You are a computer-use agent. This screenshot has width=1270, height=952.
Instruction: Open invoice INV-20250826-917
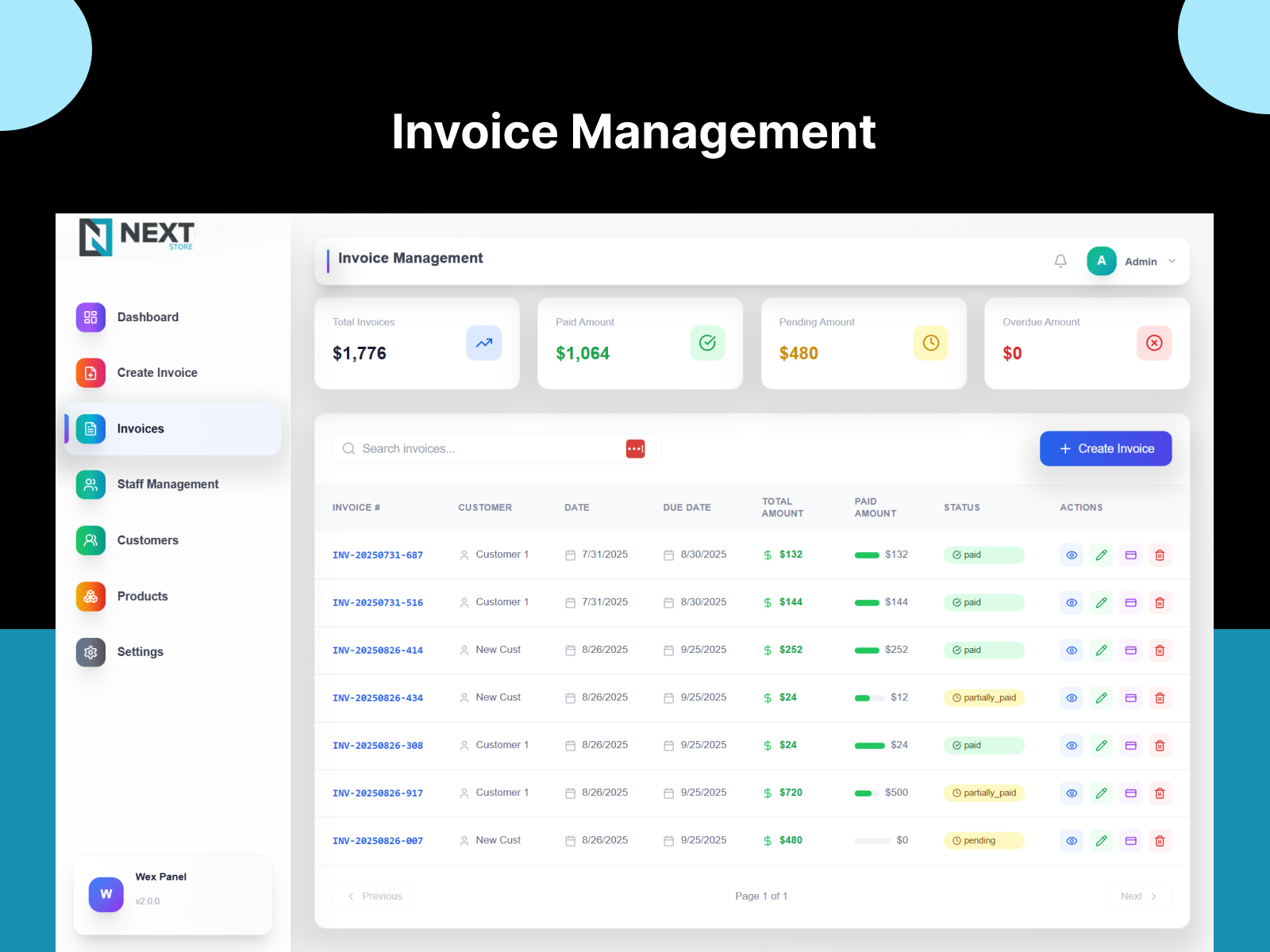click(378, 793)
